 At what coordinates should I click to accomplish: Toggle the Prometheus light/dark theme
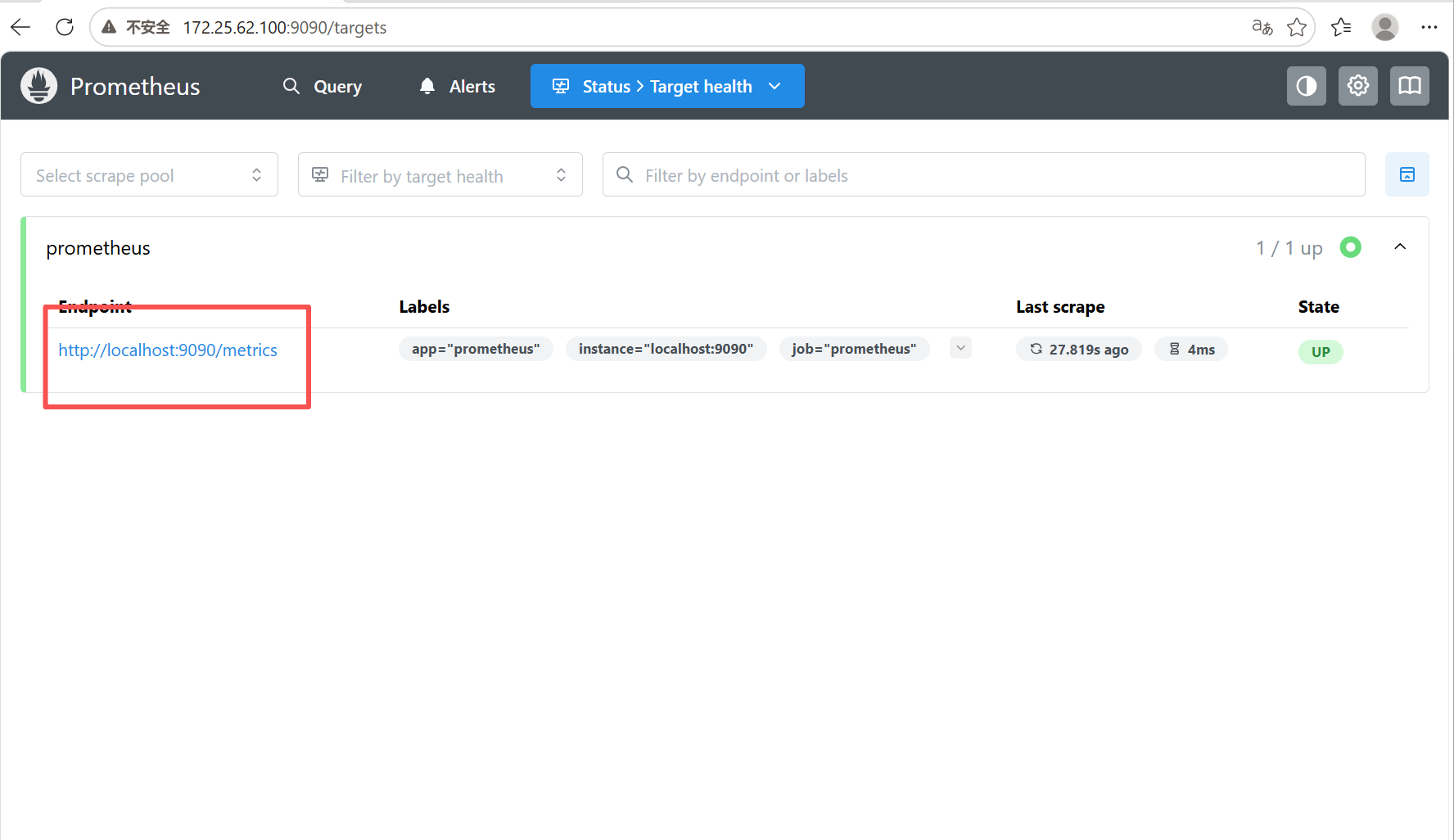1307,86
